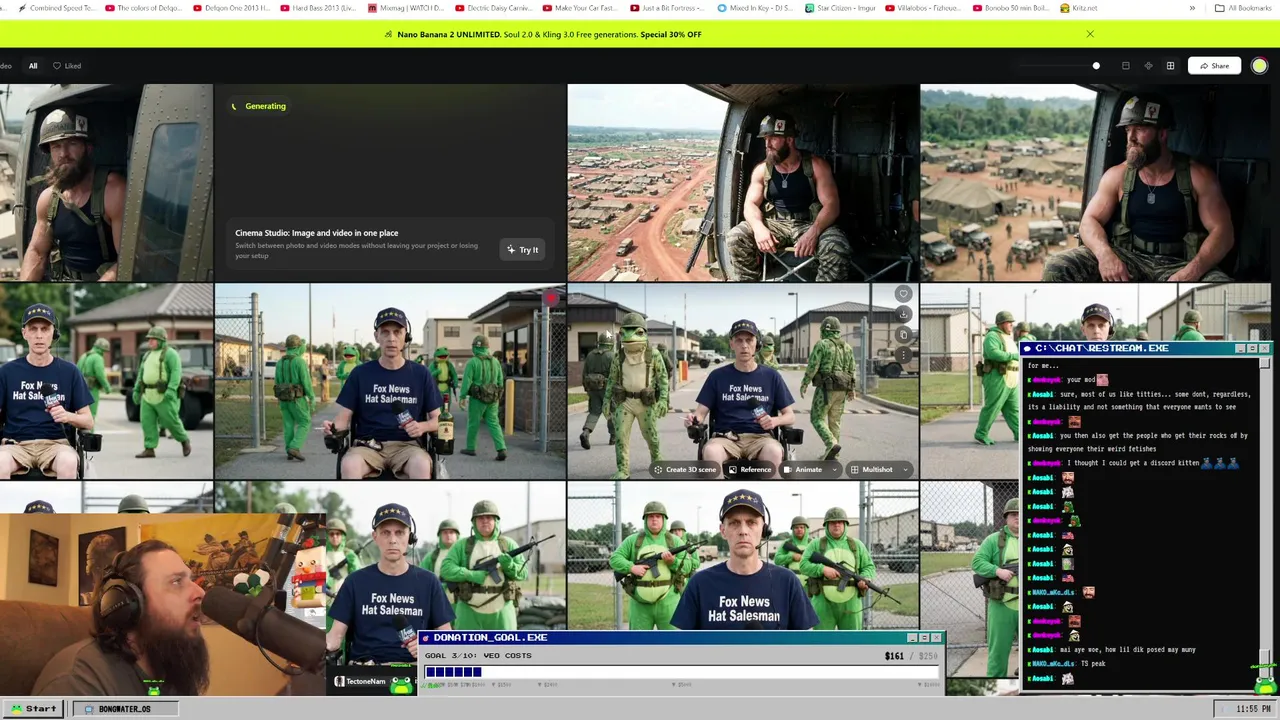The width and height of the screenshot is (1280, 720).
Task: Click the settings icon beside grid view
Action: [x=1148, y=66]
